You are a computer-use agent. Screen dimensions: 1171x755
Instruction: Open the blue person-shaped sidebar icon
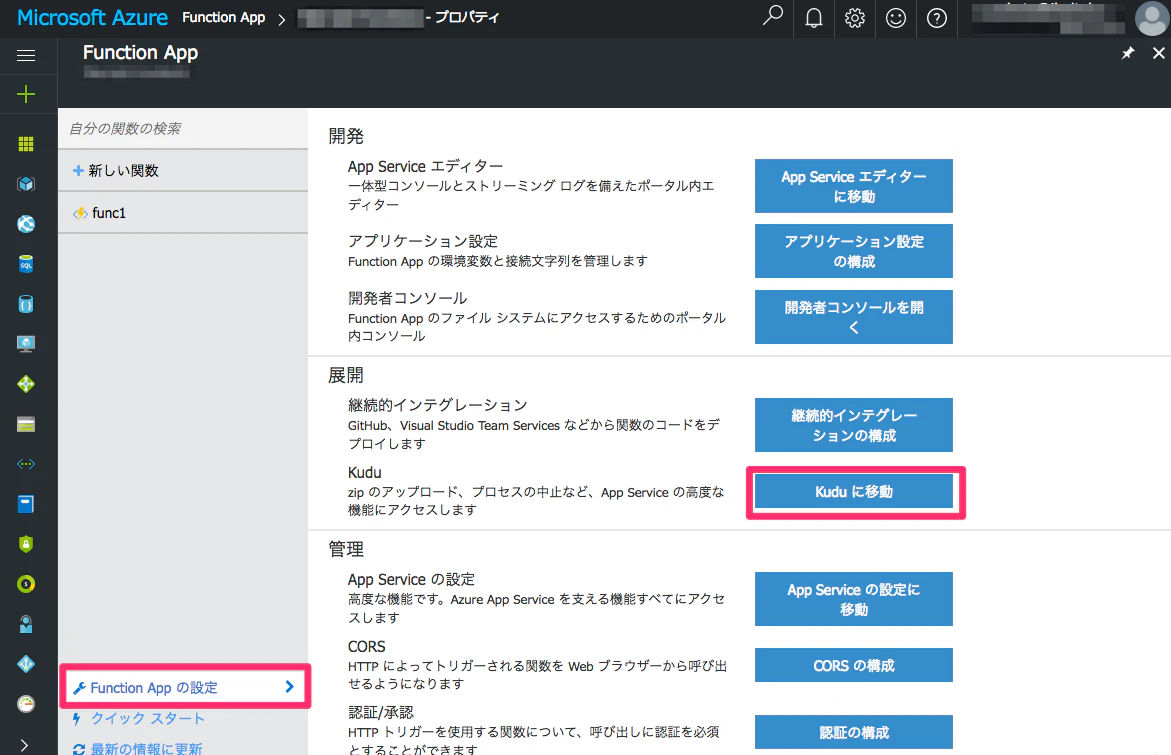coord(26,624)
